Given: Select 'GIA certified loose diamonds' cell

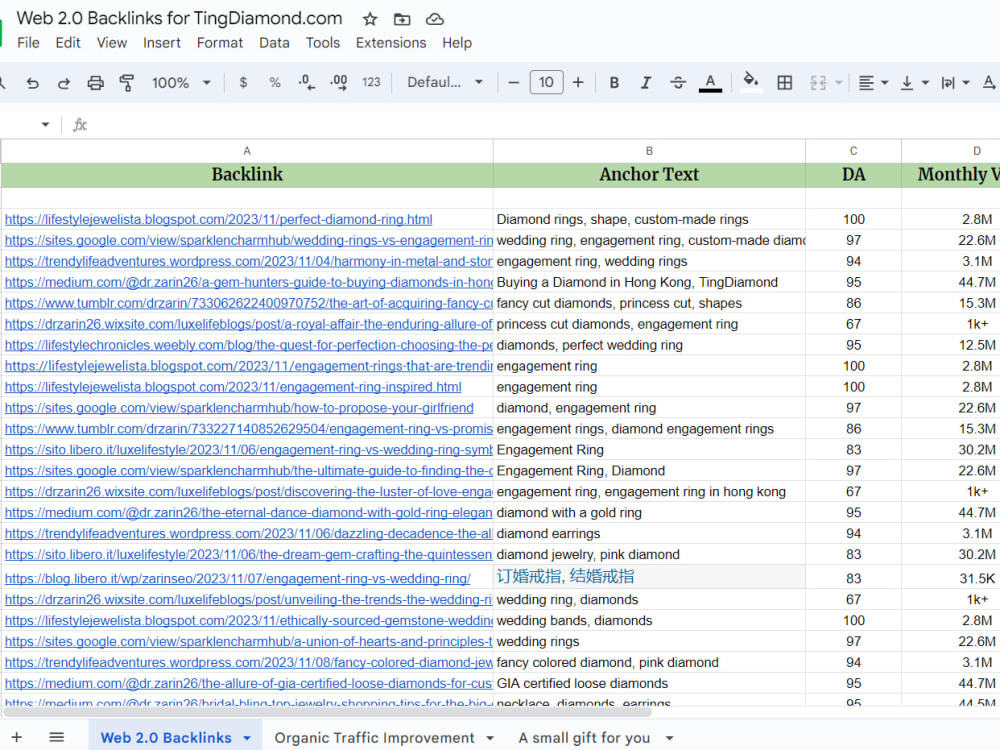Looking at the screenshot, I should point(649,684).
